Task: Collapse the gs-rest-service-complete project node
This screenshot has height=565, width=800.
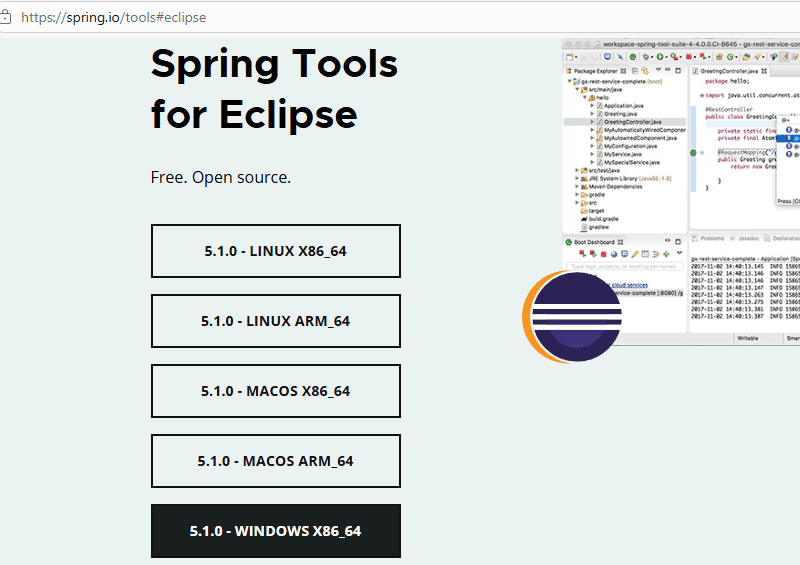Action: coord(570,81)
